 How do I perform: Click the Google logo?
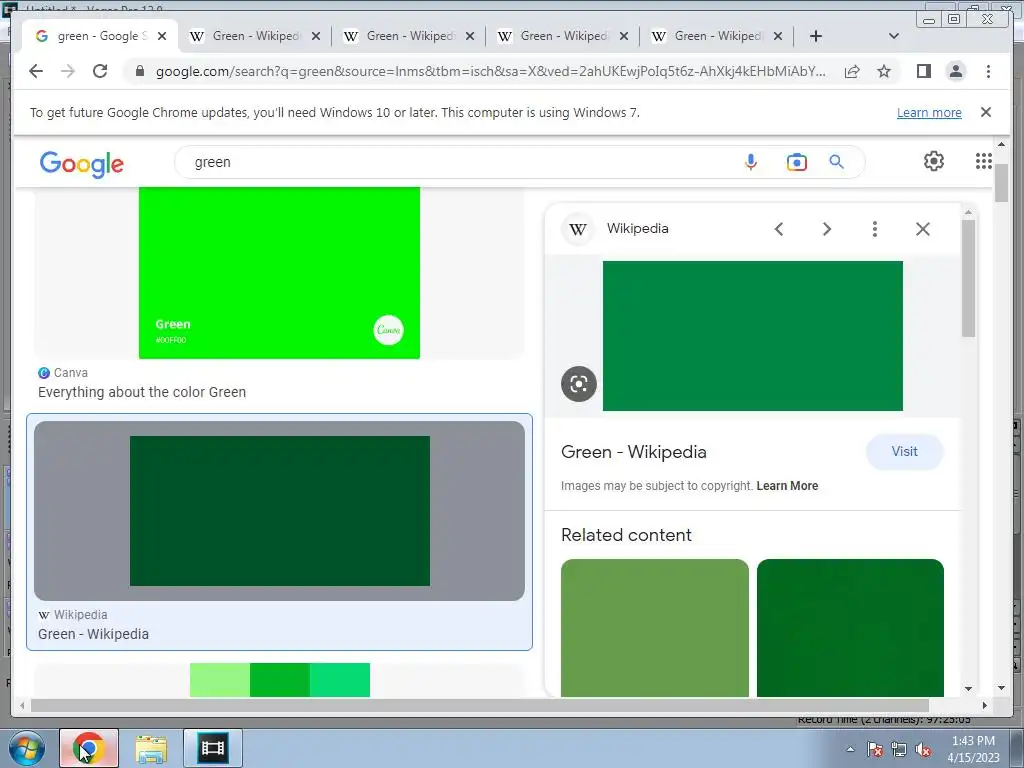click(82, 163)
